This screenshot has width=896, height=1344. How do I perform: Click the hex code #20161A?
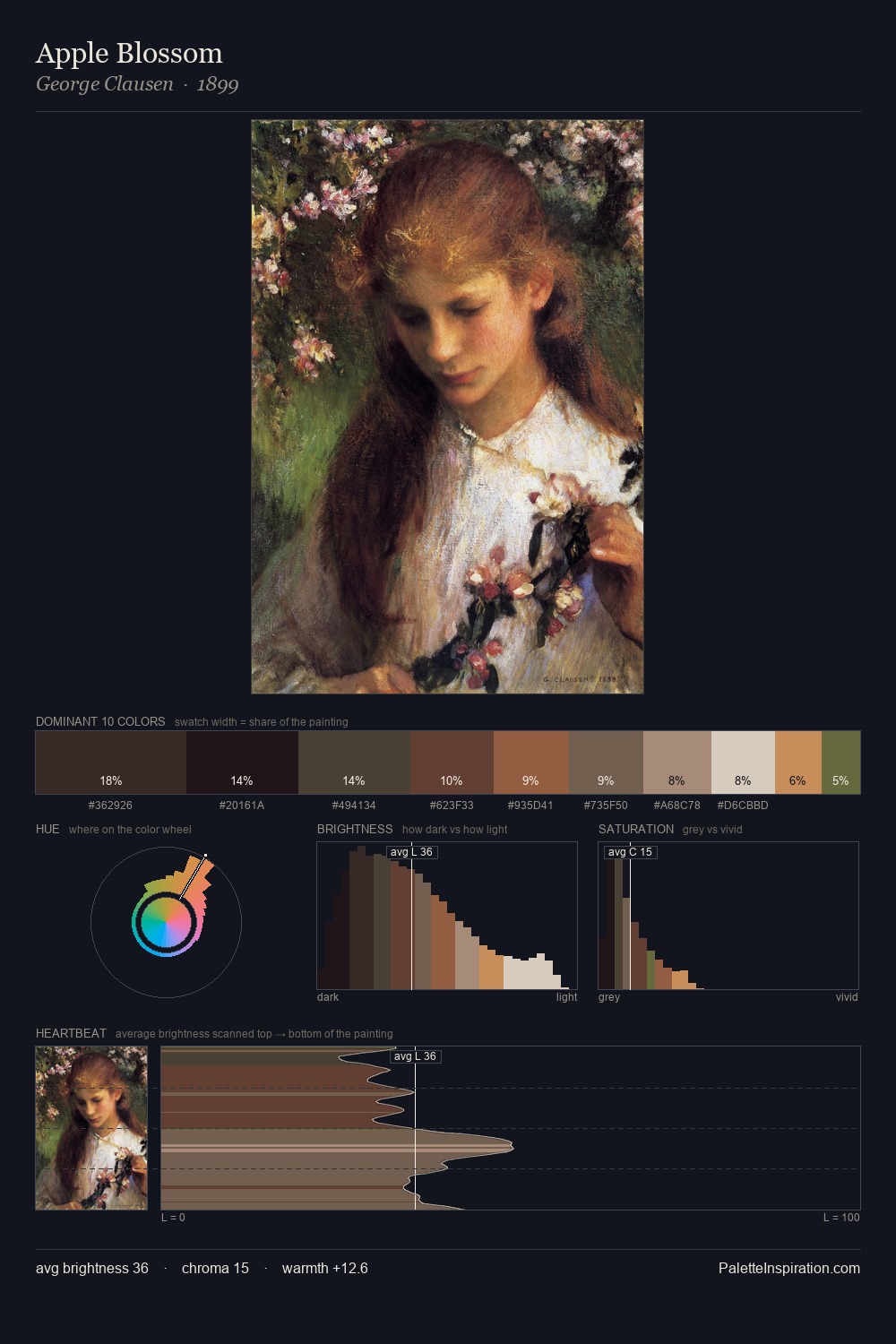[x=242, y=806]
